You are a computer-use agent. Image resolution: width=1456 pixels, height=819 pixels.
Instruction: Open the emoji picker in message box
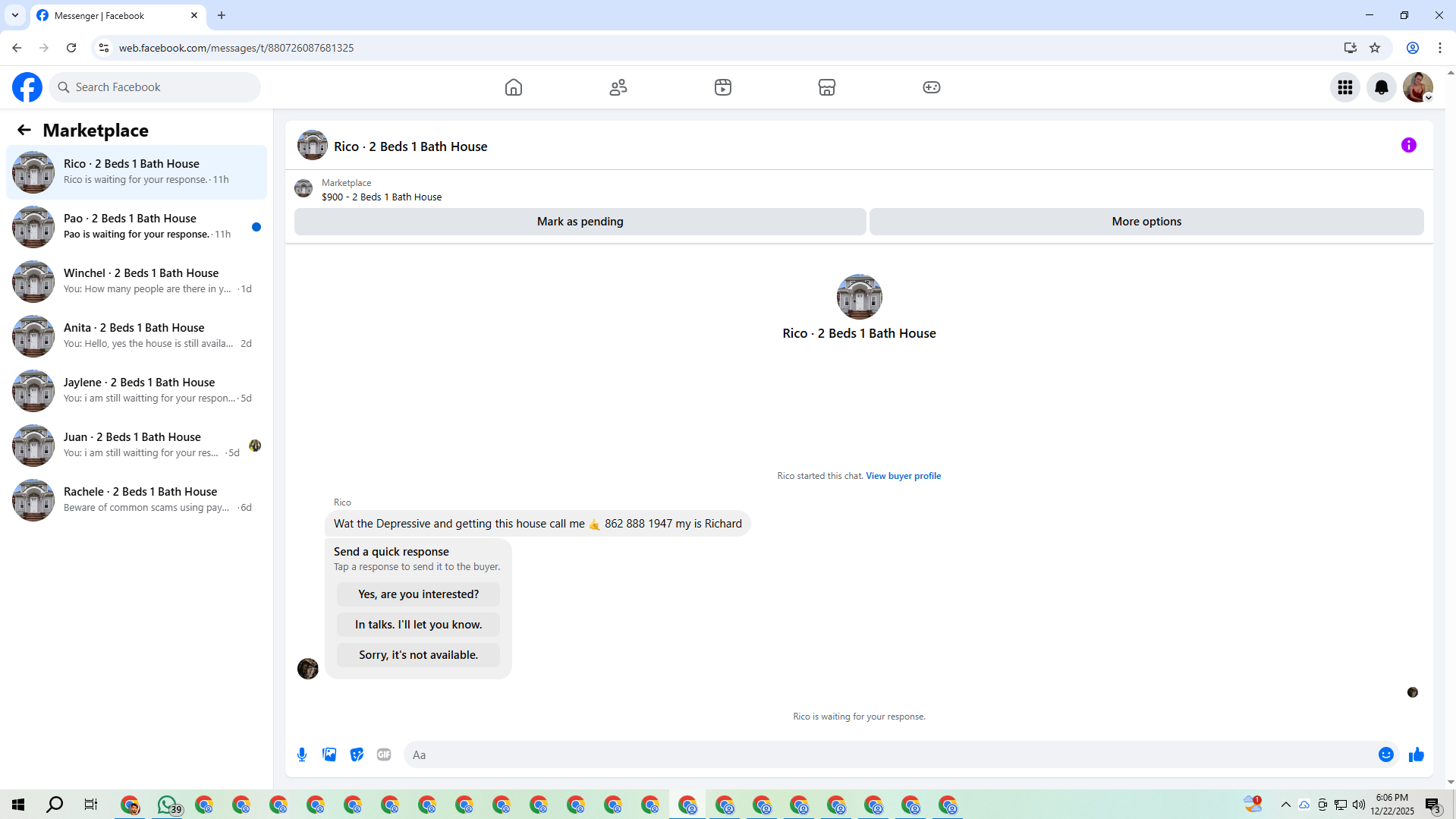click(1386, 754)
